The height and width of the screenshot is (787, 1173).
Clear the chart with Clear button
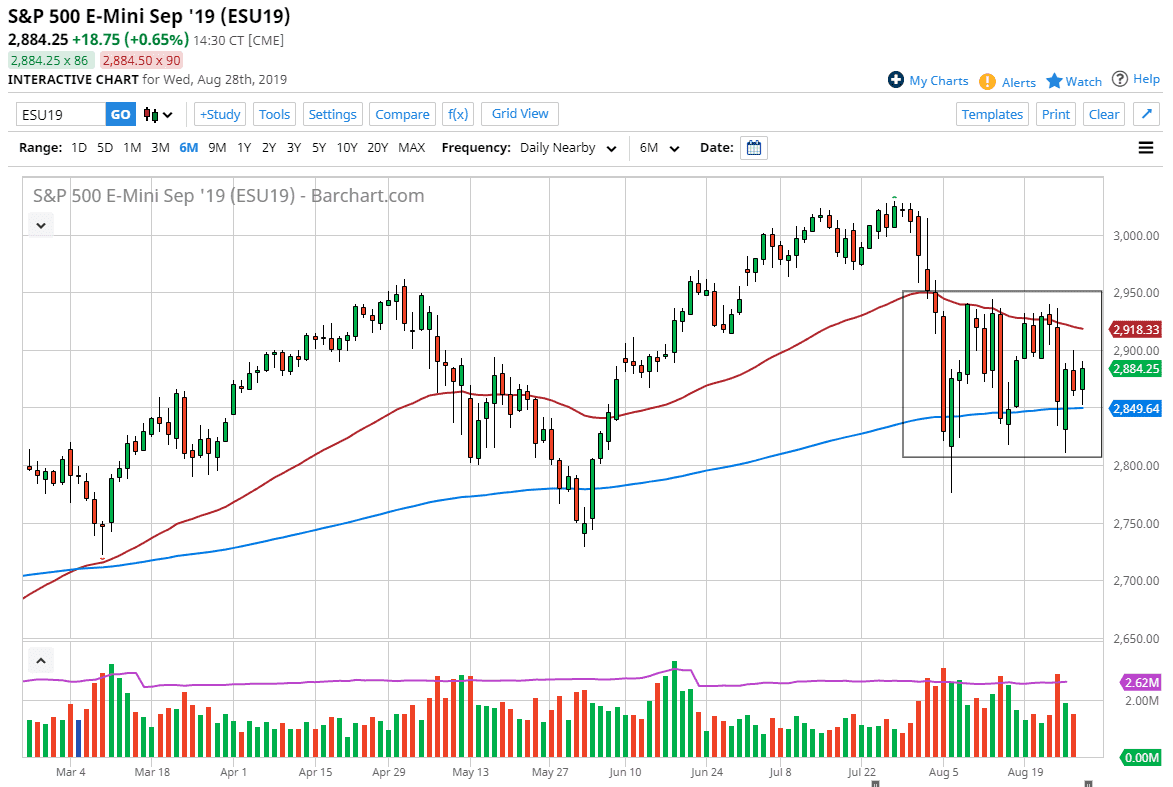pos(1103,114)
